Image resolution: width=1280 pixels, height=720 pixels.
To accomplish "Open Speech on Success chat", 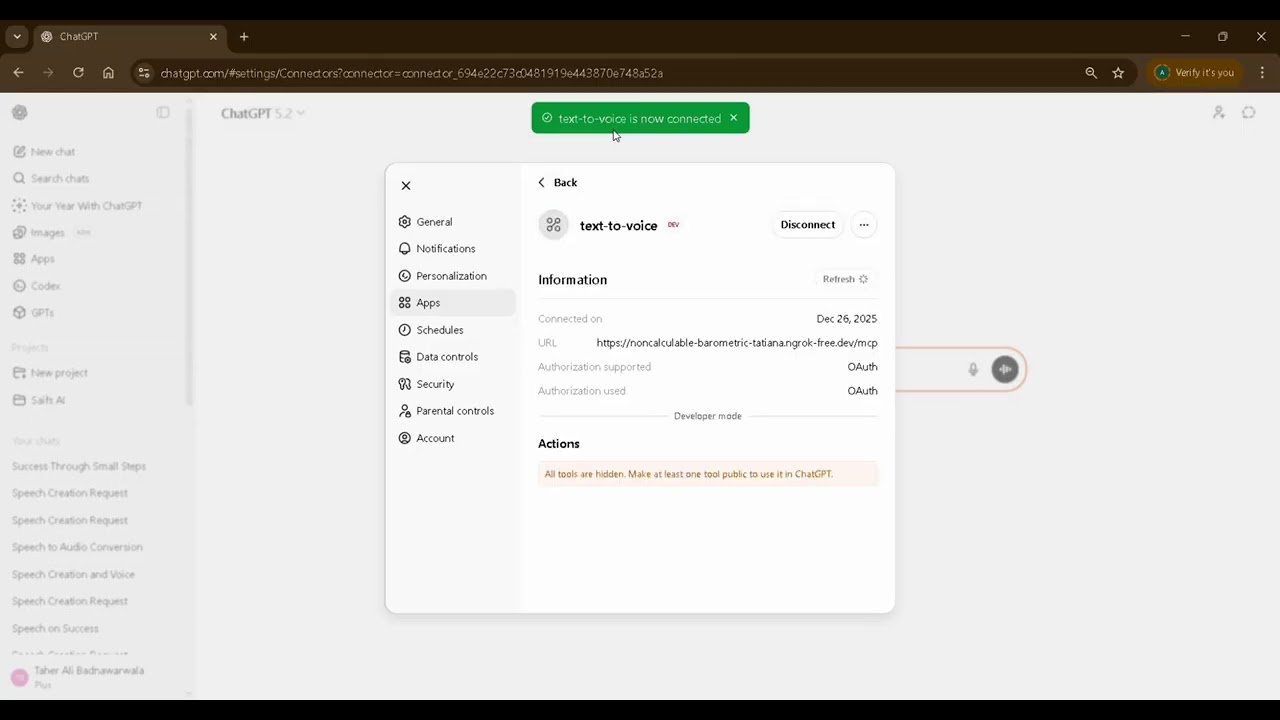I will click(55, 628).
